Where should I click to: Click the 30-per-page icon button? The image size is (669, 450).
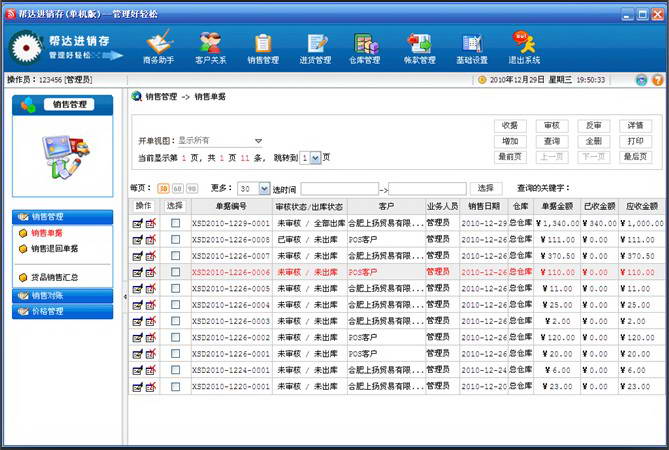163,188
